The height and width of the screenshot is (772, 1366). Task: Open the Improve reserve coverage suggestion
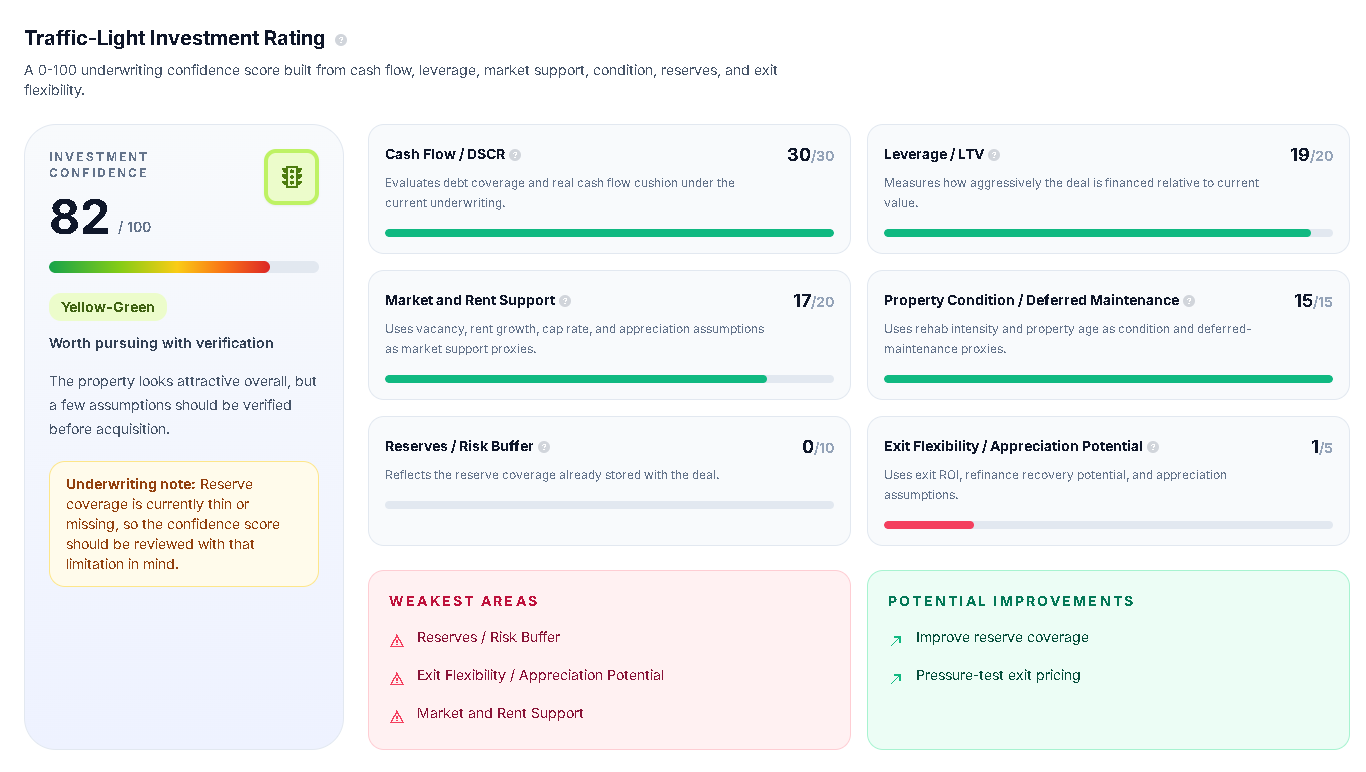1002,637
